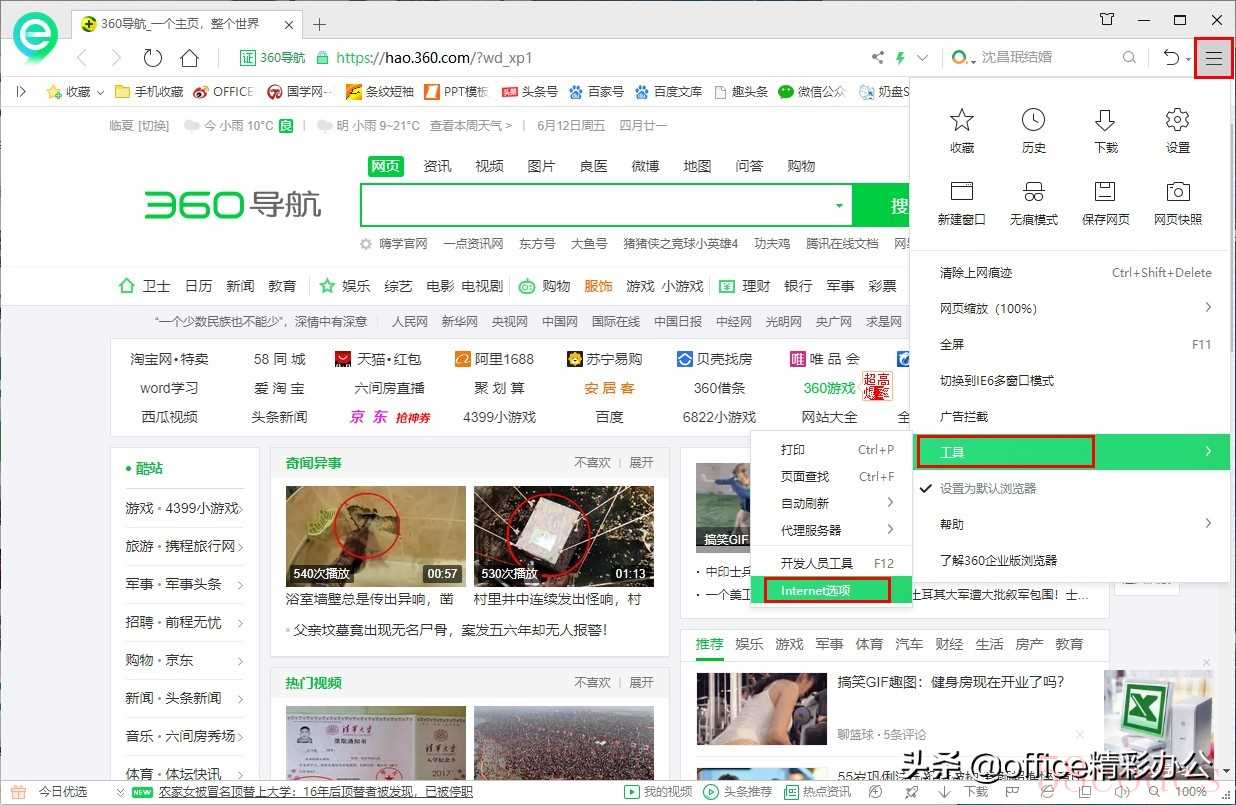
Task: Expand 奇闻异事 section with 展开
Action: click(x=641, y=462)
